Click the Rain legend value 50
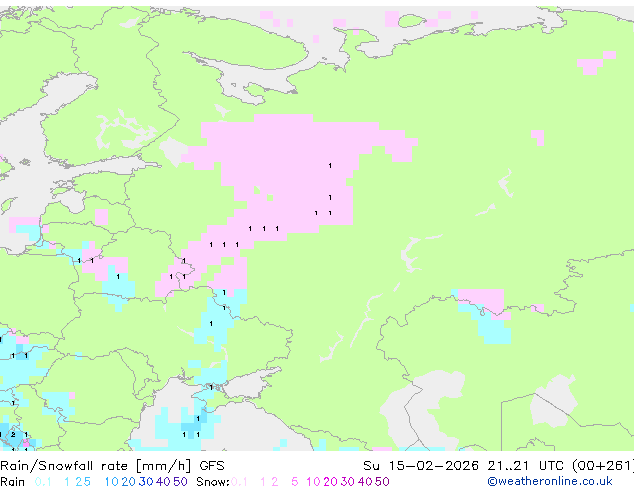This screenshot has width=634, height=490. click(180, 482)
